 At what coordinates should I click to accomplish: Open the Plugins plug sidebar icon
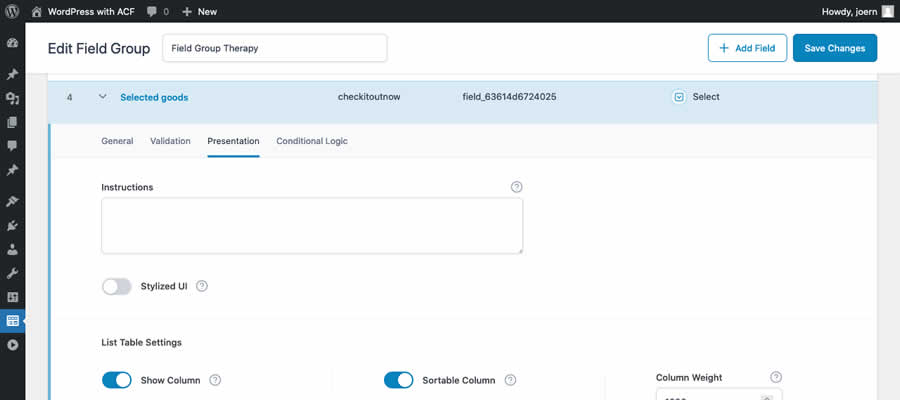pos(13,225)
